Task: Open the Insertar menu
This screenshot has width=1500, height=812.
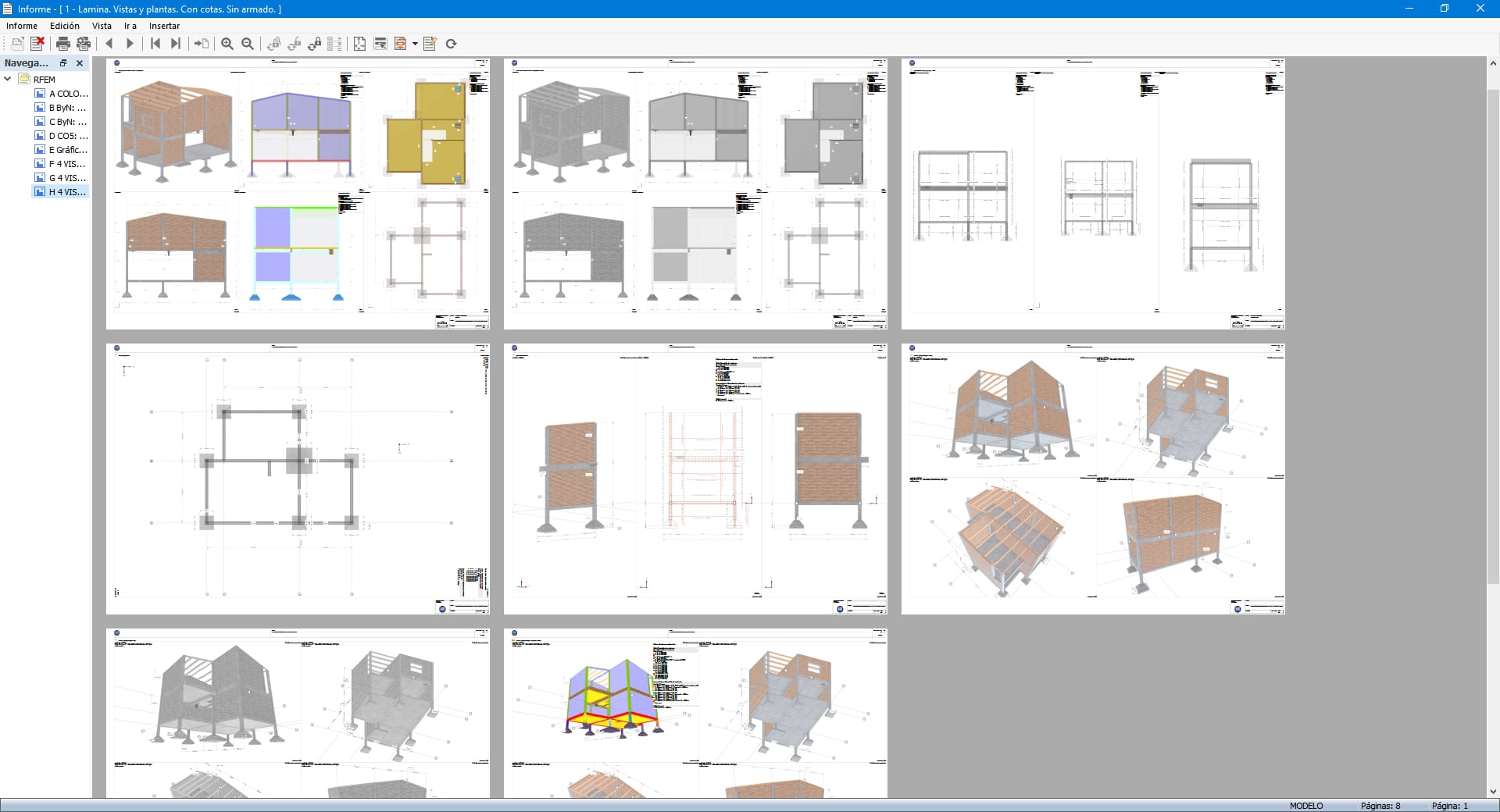Action: pos(164,26)
